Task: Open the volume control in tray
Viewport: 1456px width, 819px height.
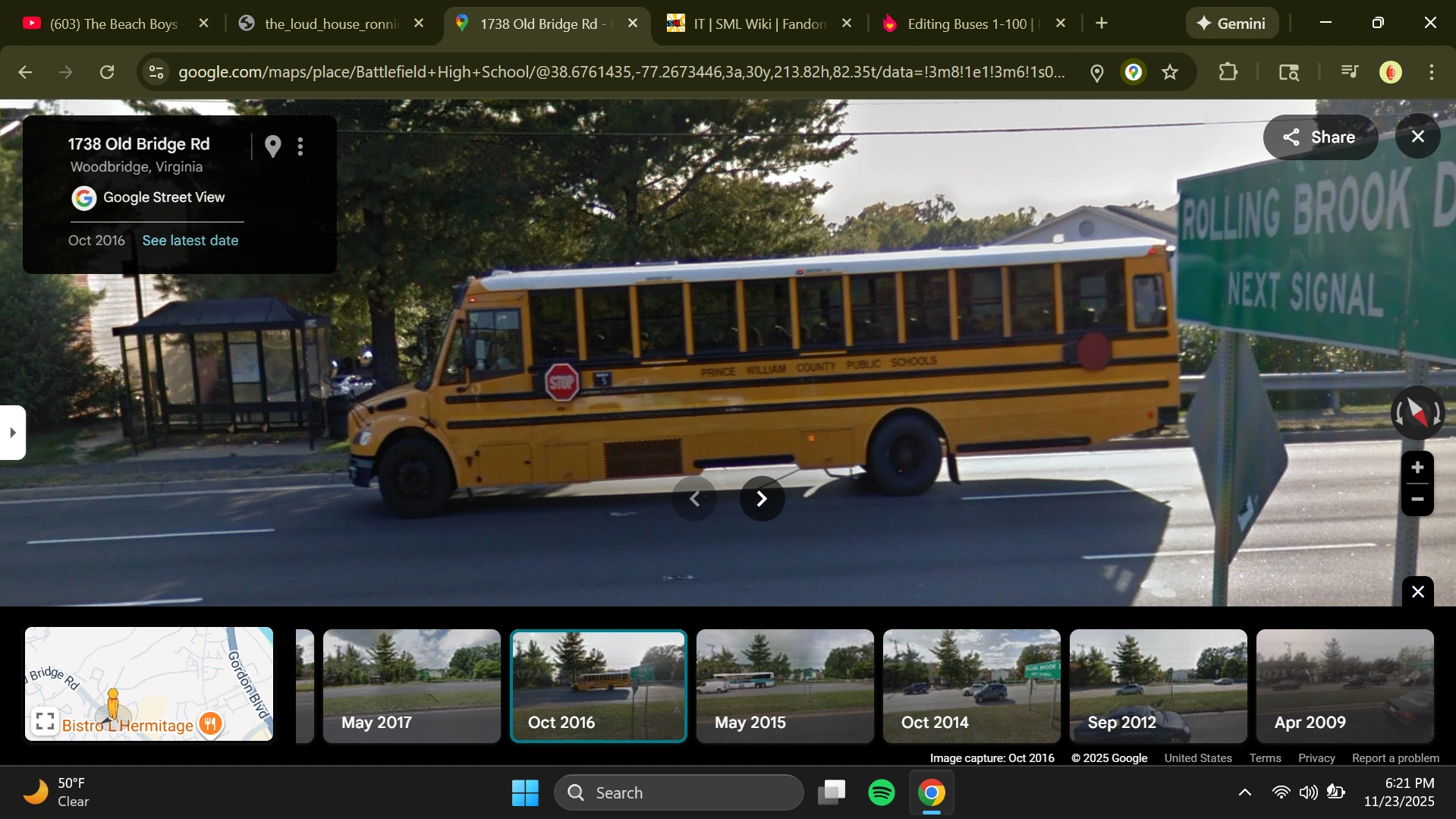Action: (1308, 793)
